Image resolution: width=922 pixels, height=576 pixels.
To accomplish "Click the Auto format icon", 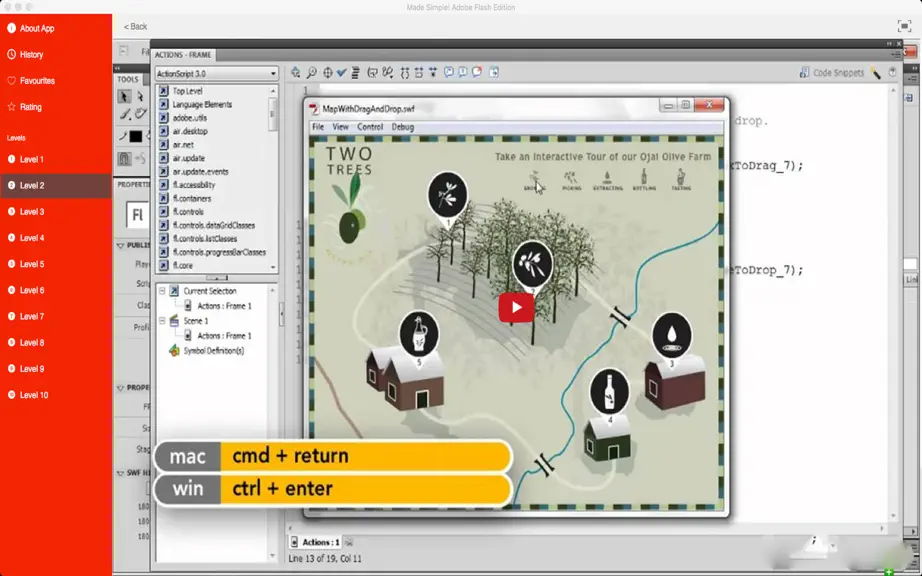I will (x=355, y=72).
